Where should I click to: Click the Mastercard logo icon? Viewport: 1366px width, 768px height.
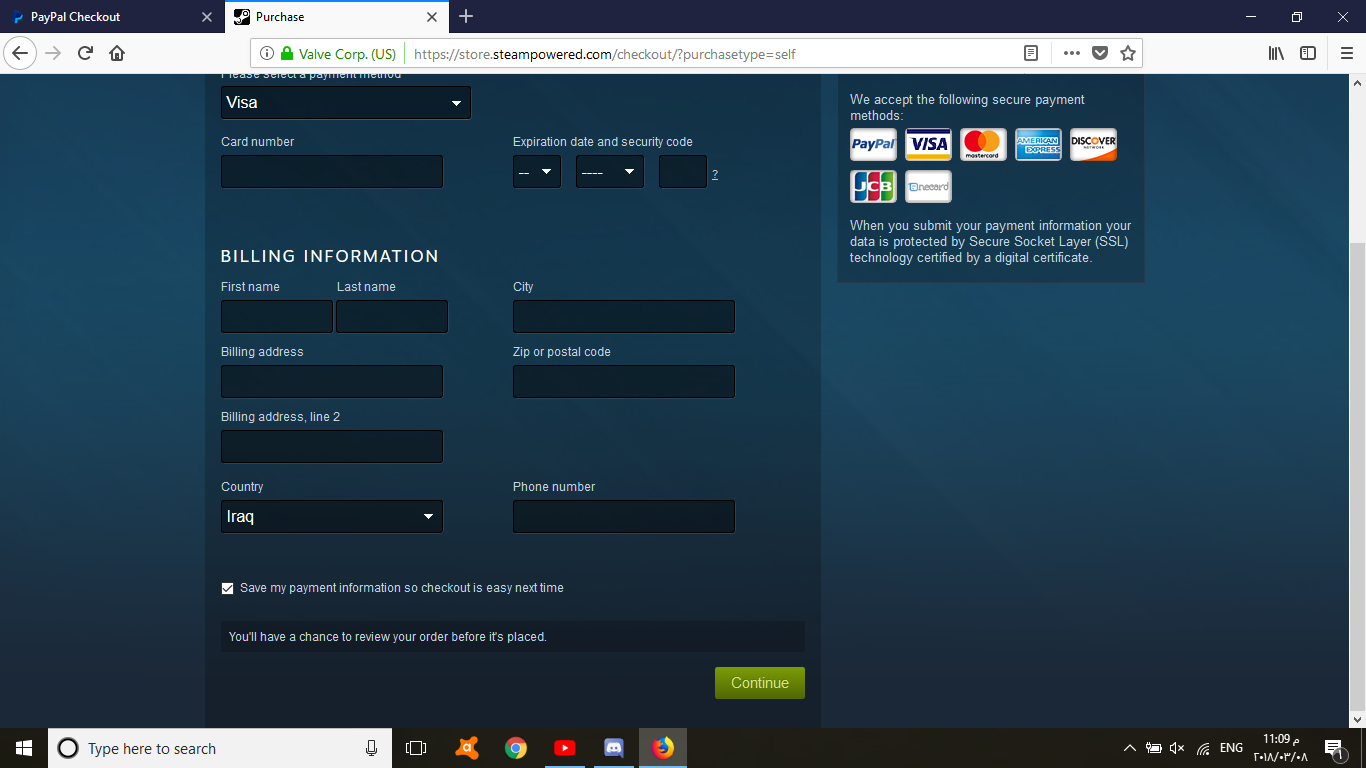983,144
